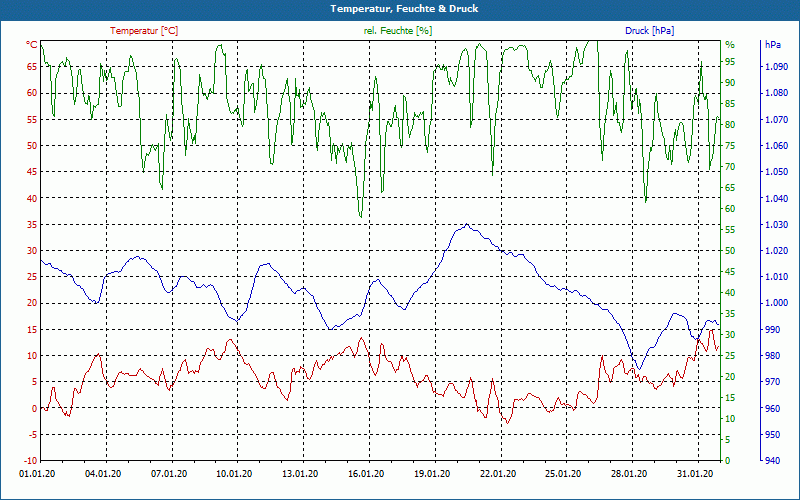Click the 1.030 value on the blue pressure axis

[x=777, y=224]
